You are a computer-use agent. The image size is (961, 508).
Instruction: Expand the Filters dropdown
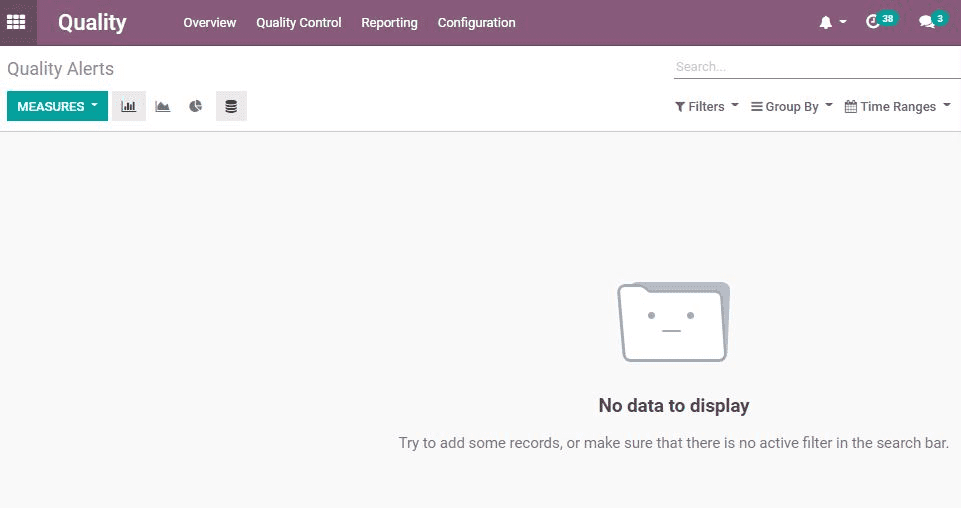[707, 107]
